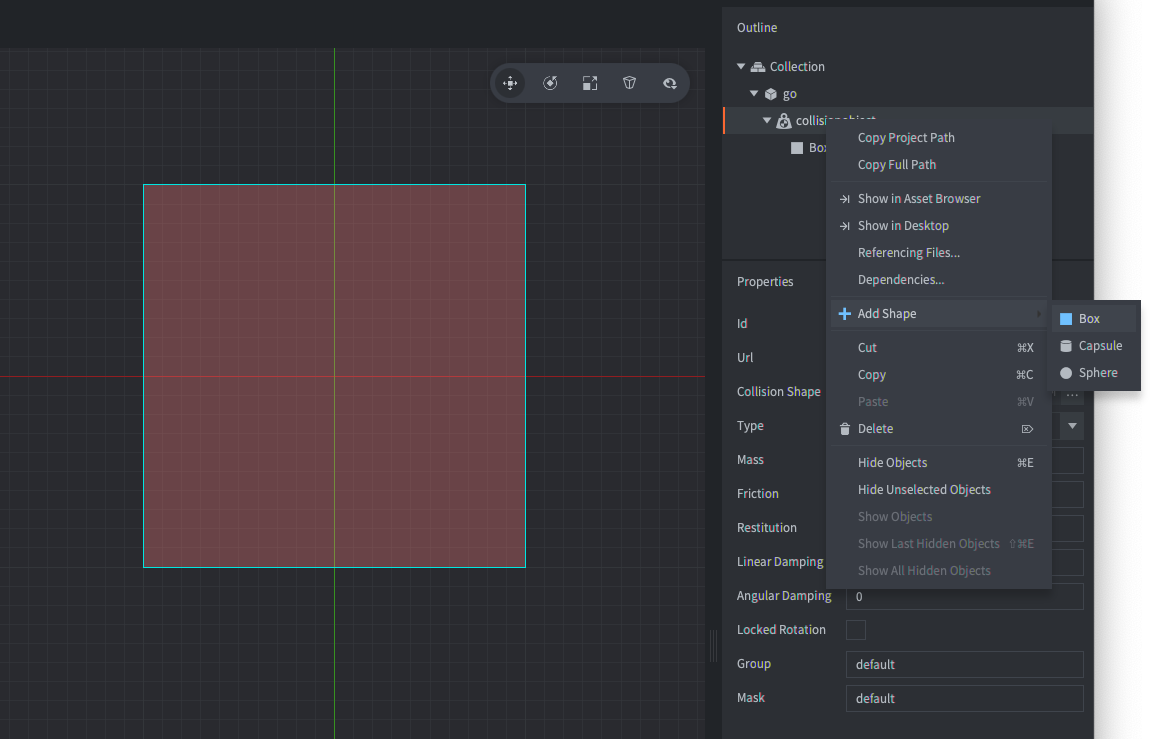Select the Scale tool in scene toolbar

coord(590,83)
